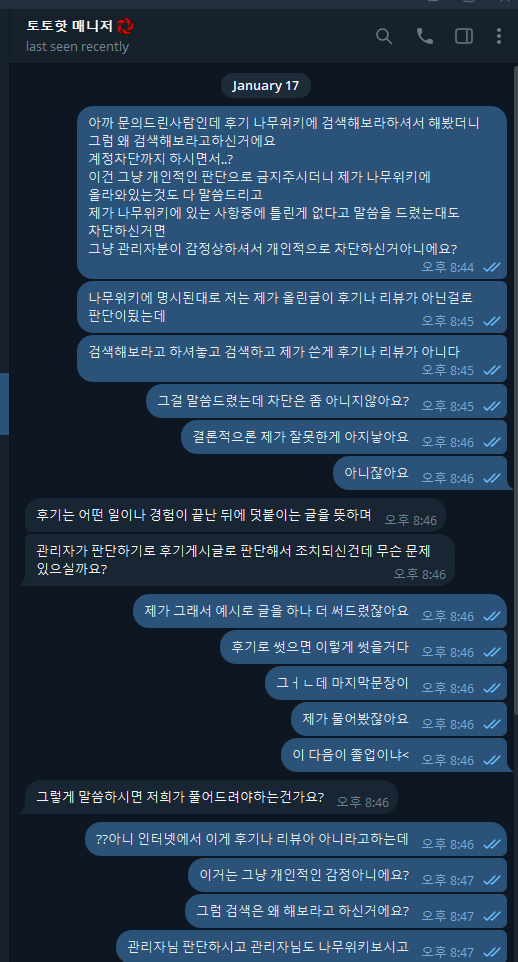Click the reply '관리자가 판단하기로 후기게시글로'
518x962 pixels.
[239, 560]
